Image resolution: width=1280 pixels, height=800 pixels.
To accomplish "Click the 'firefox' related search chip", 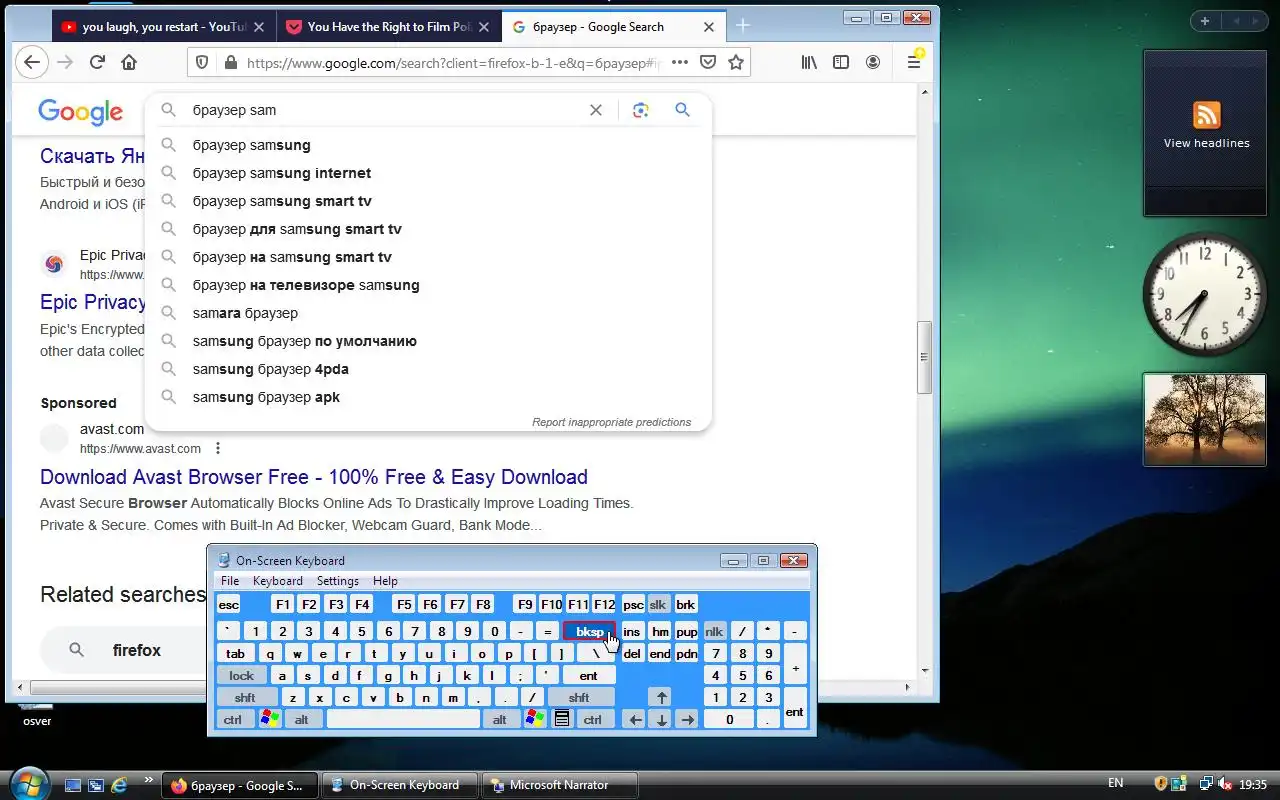I will [x=125, y=650].
